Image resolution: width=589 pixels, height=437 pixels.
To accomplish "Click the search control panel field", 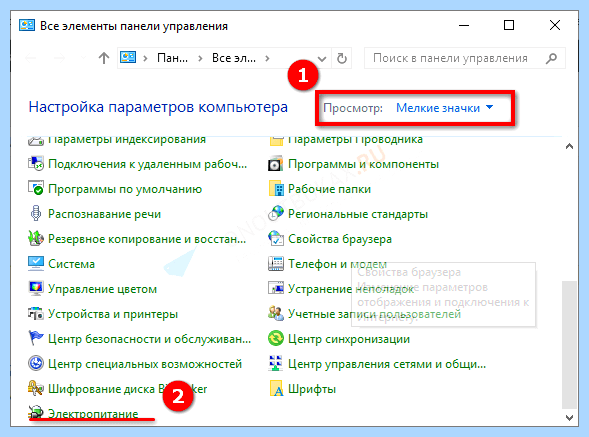I will [x=465, y=58].
